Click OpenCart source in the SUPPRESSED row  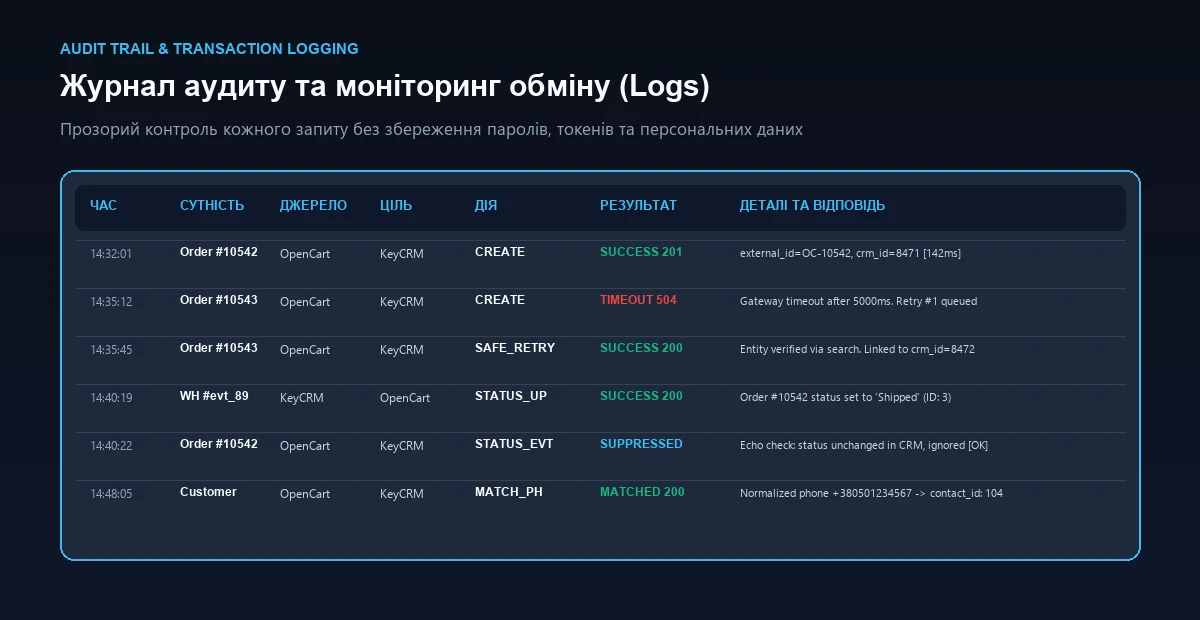pos(305,446)
